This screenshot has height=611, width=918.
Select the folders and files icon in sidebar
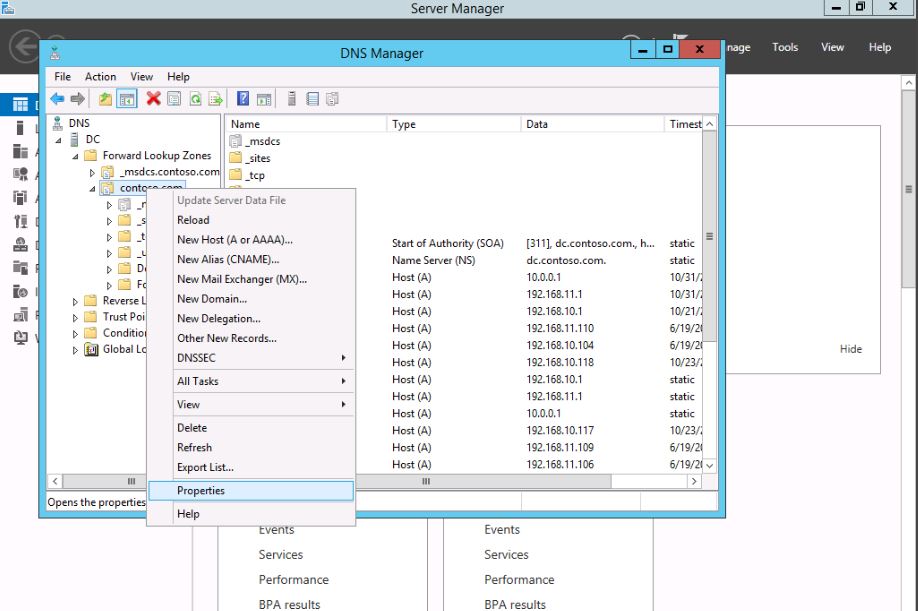coord(20,268)
